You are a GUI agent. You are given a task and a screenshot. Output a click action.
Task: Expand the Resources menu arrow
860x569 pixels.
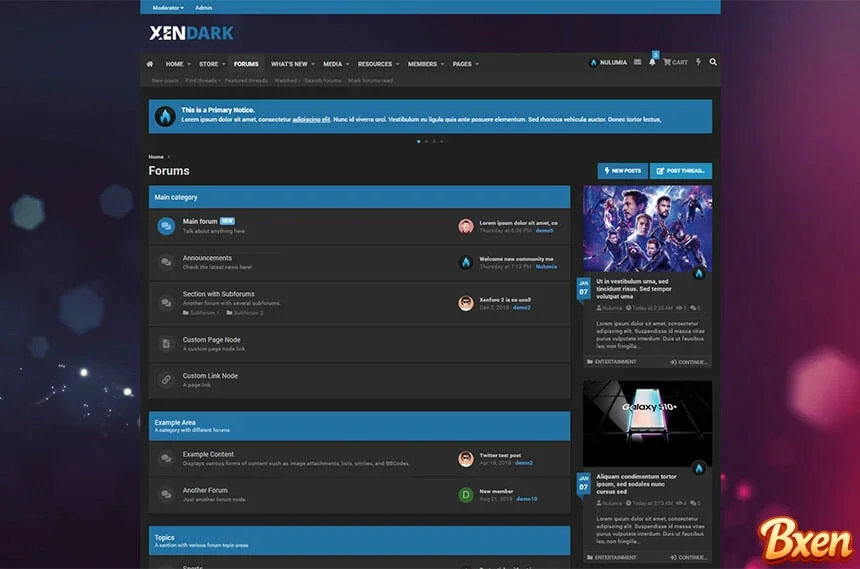coord(398,64)
